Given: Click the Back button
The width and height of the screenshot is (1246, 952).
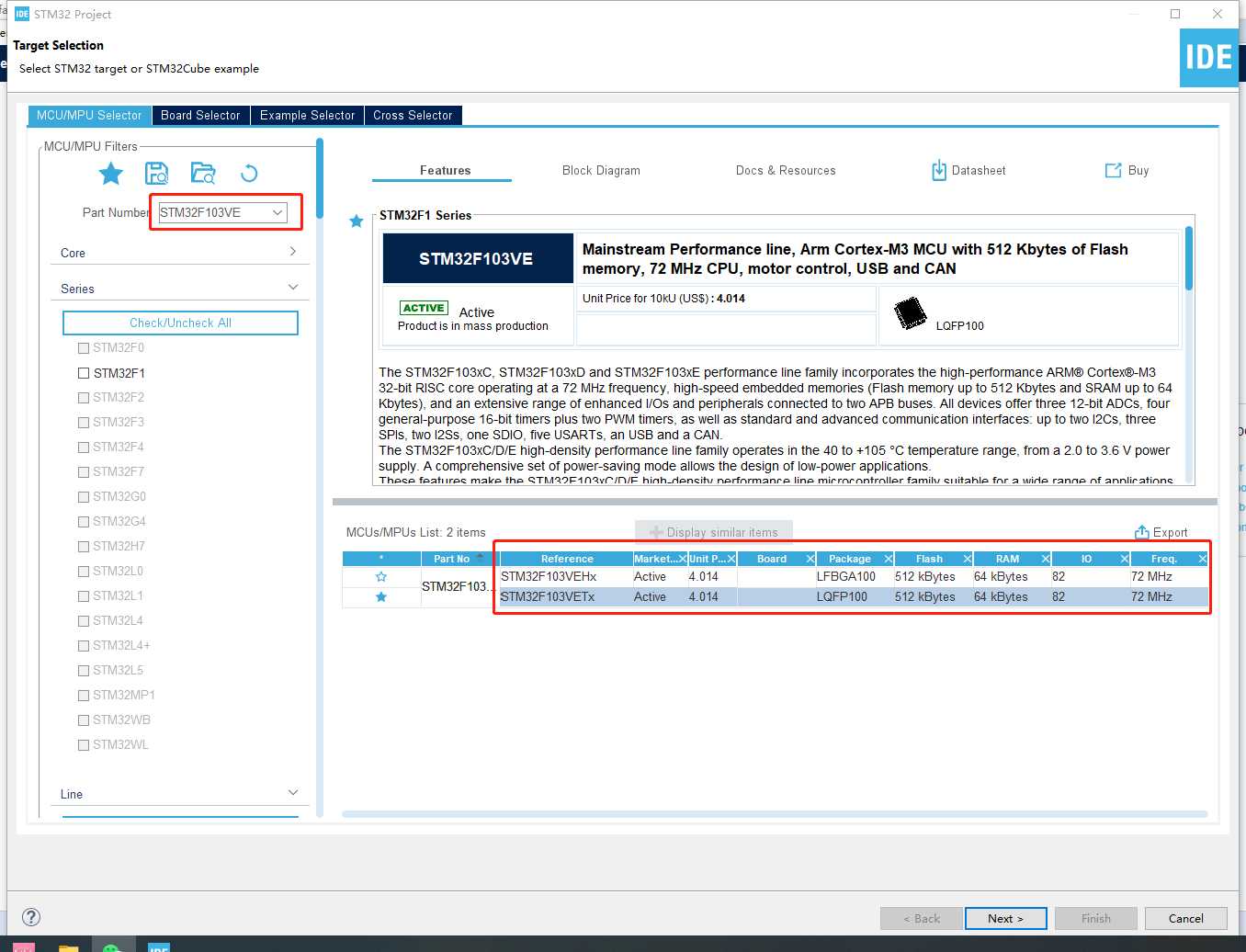Looking at the screenshot, I should (x=921, y=918).
